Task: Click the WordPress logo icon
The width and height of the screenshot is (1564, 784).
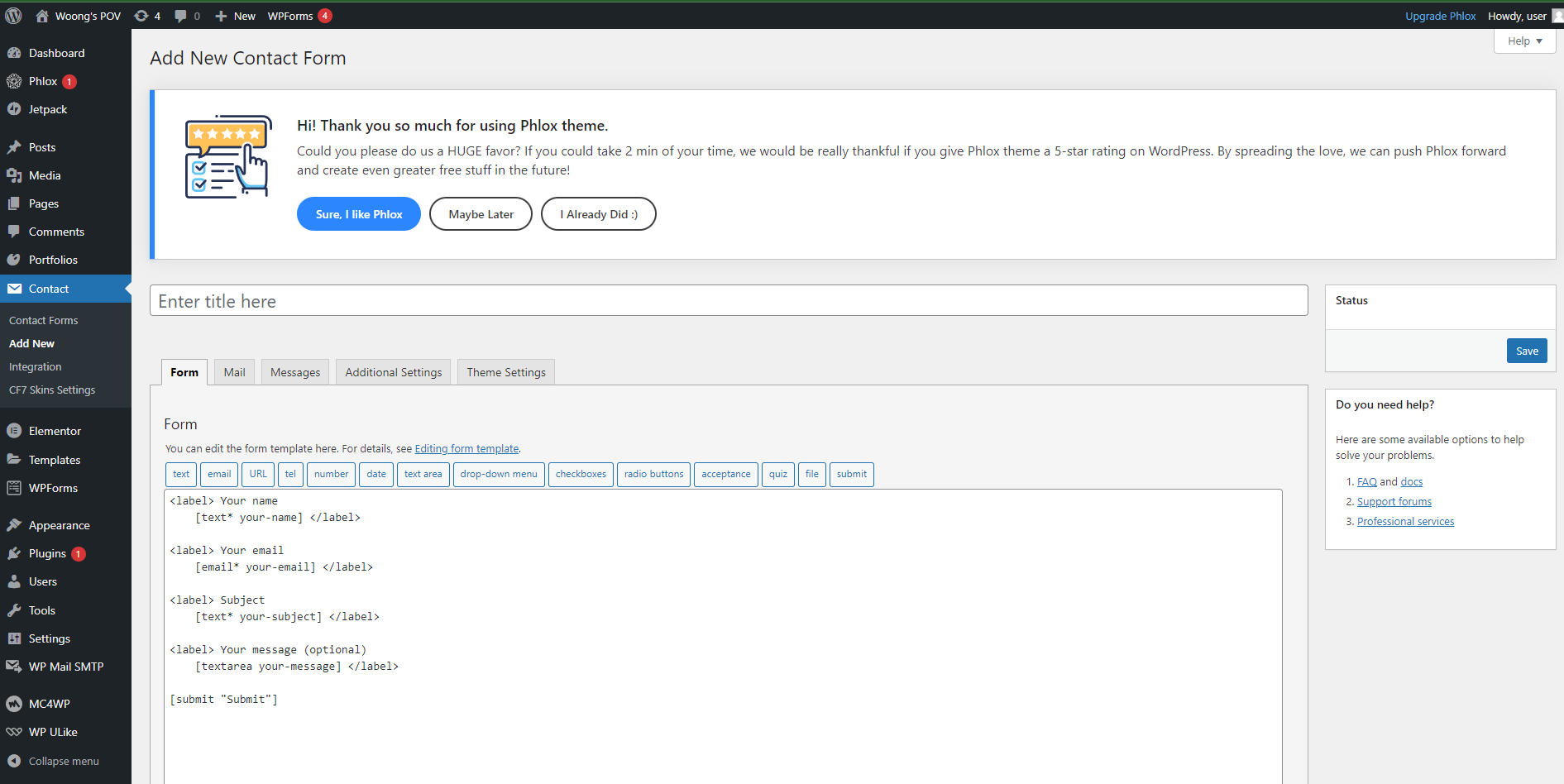Action: 13,16
